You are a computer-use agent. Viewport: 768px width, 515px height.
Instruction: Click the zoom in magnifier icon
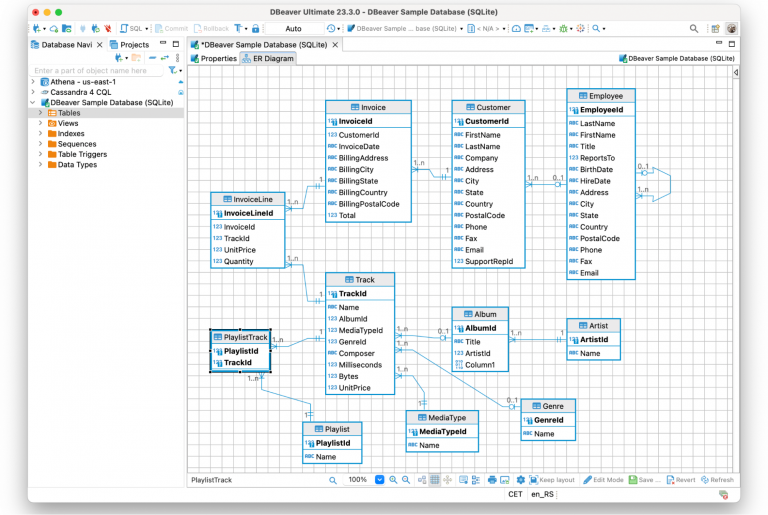click(392, 480)
